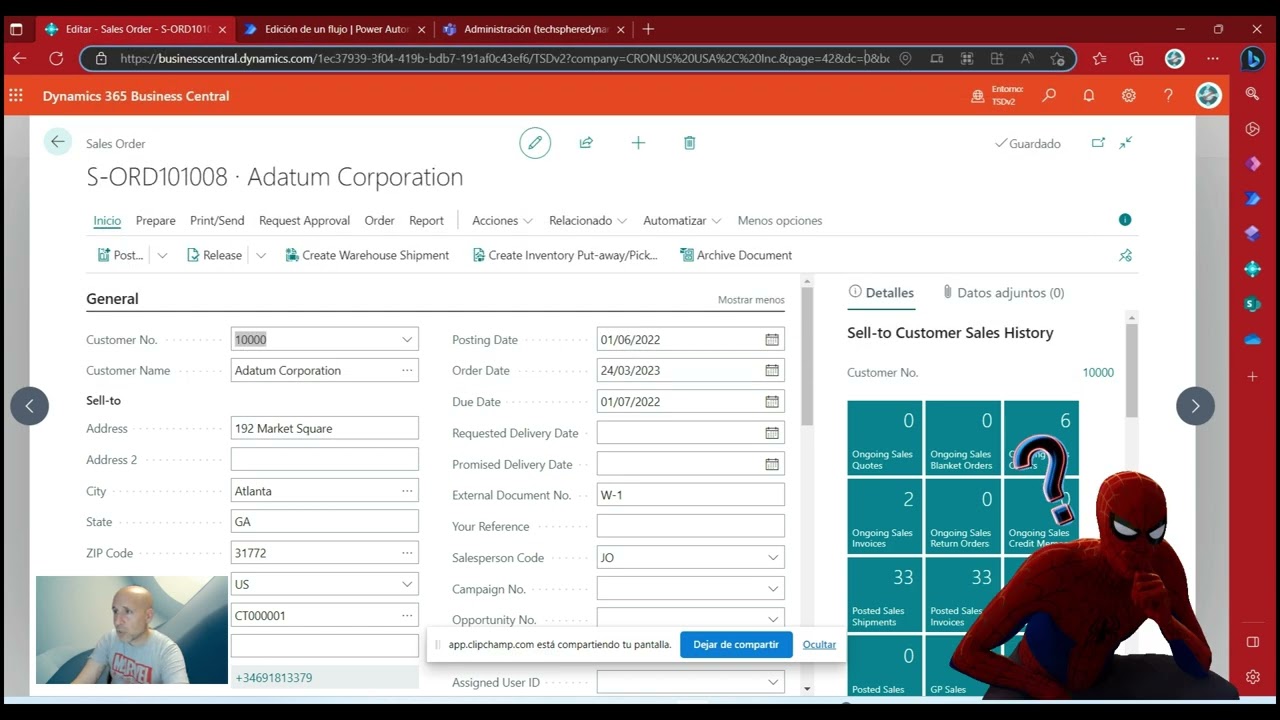1280x720 pixels.
Task: Click the back arrow beside Sales Order
Action: 58,142
